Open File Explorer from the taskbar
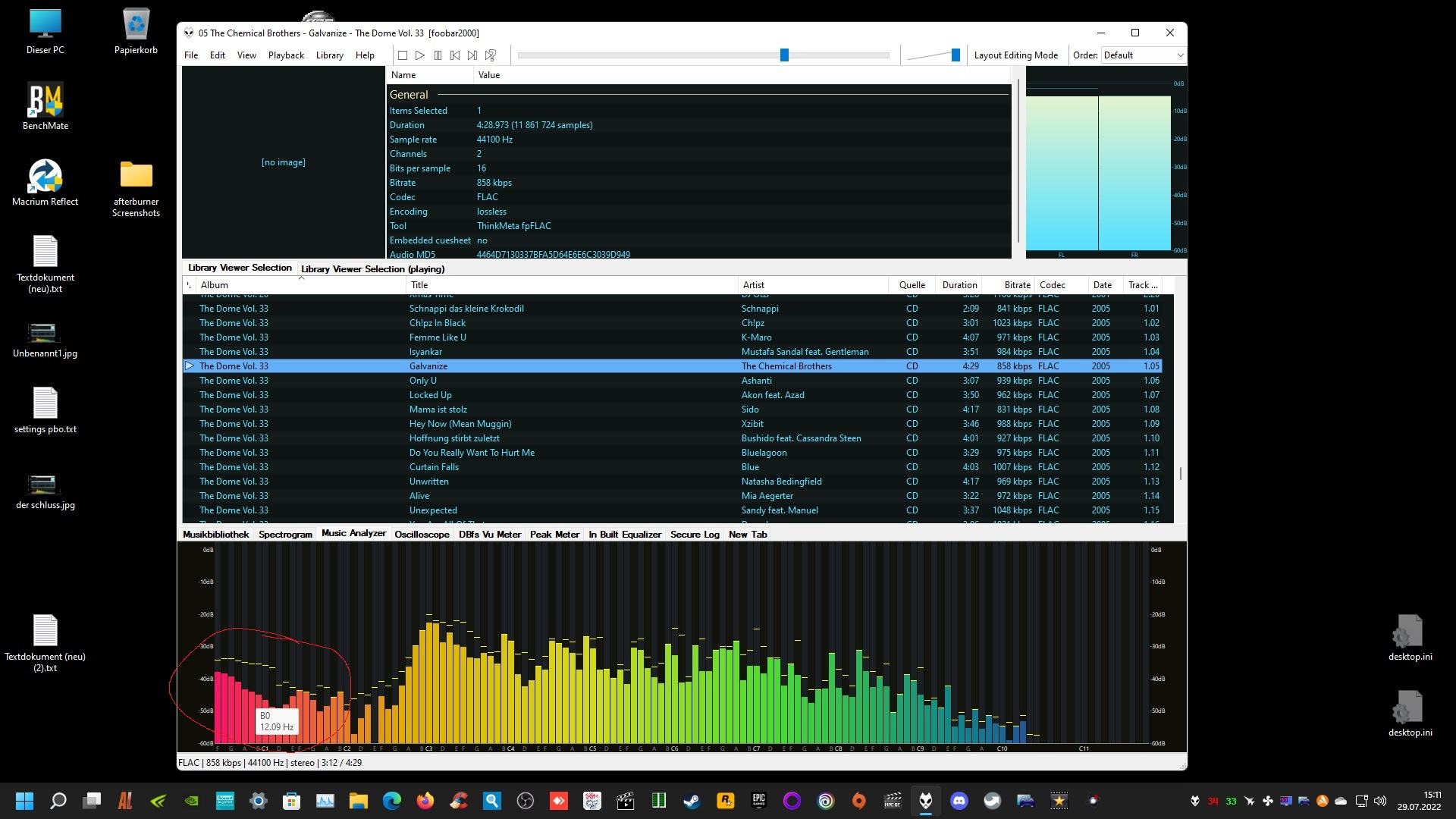The width and height of the screenshot is (1456, 819). (359, 801)
